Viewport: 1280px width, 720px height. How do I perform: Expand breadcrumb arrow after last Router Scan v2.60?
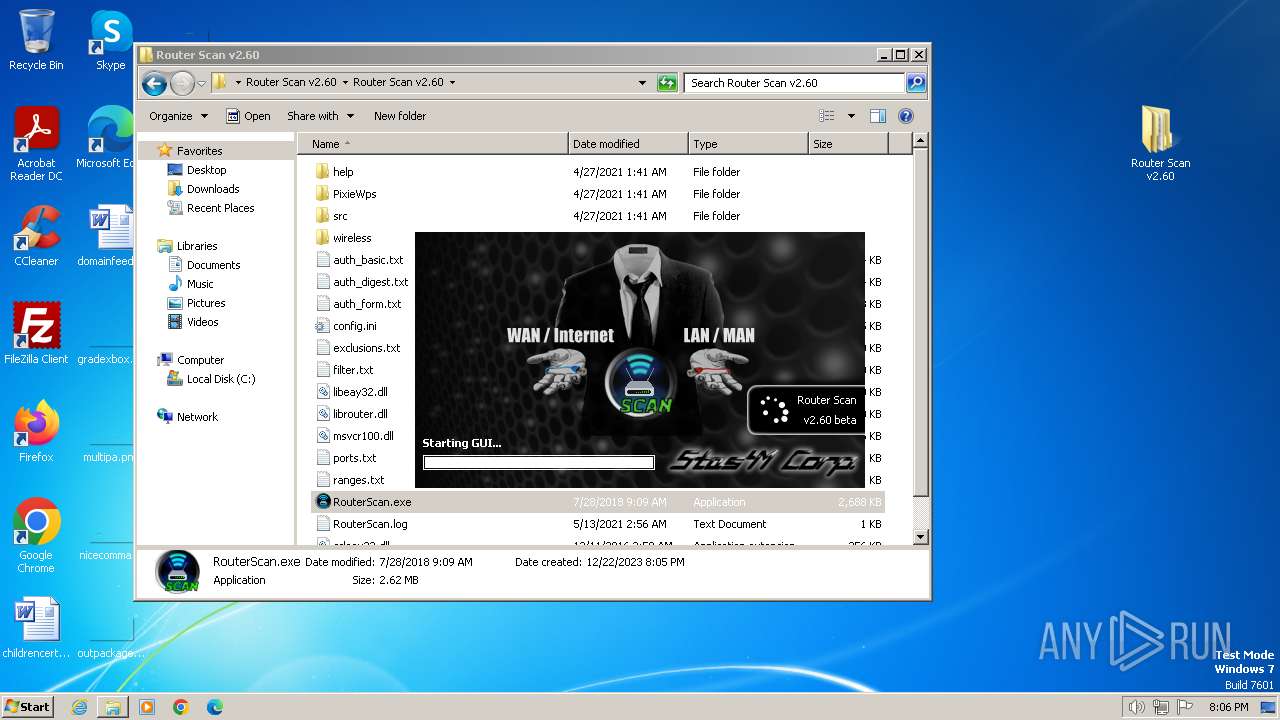(452, 83)
